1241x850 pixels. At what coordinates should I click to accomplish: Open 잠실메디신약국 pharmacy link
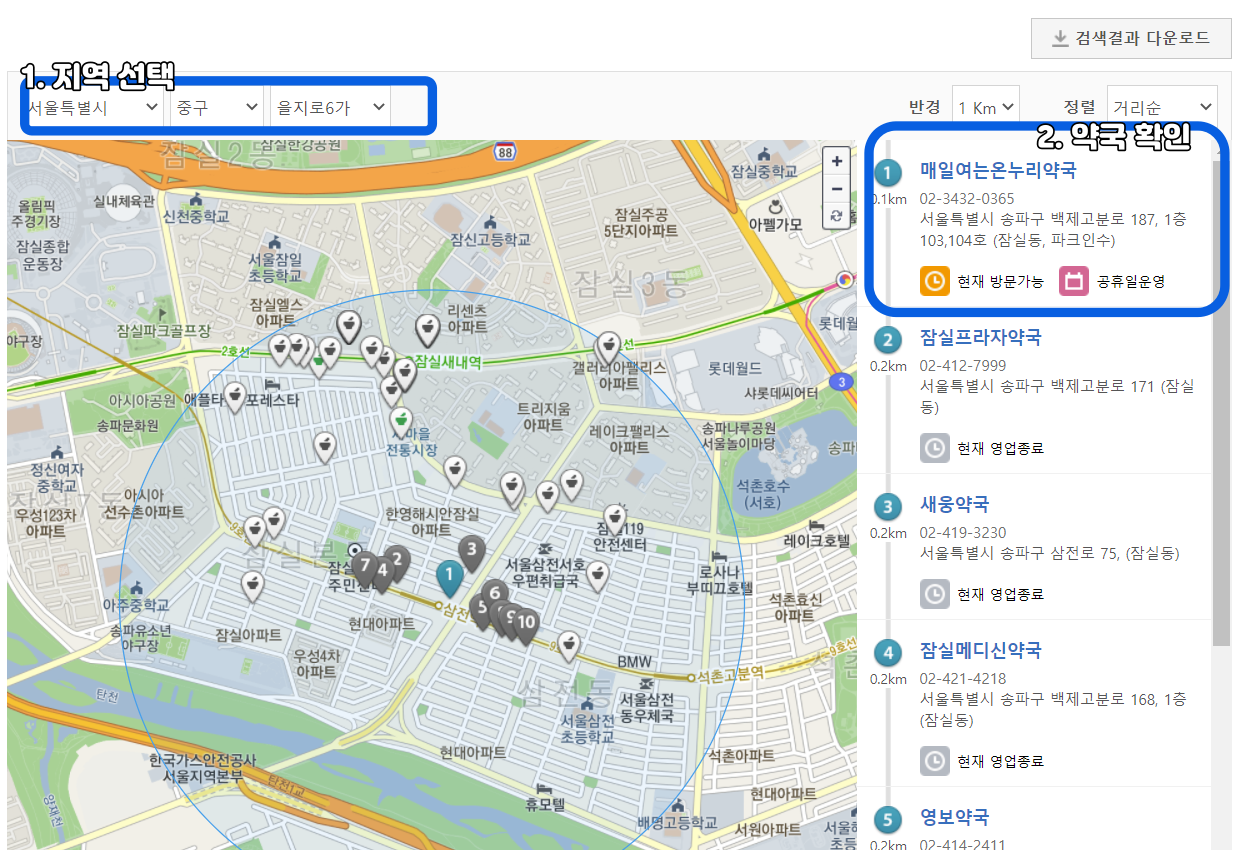click(x=980, y=650)
